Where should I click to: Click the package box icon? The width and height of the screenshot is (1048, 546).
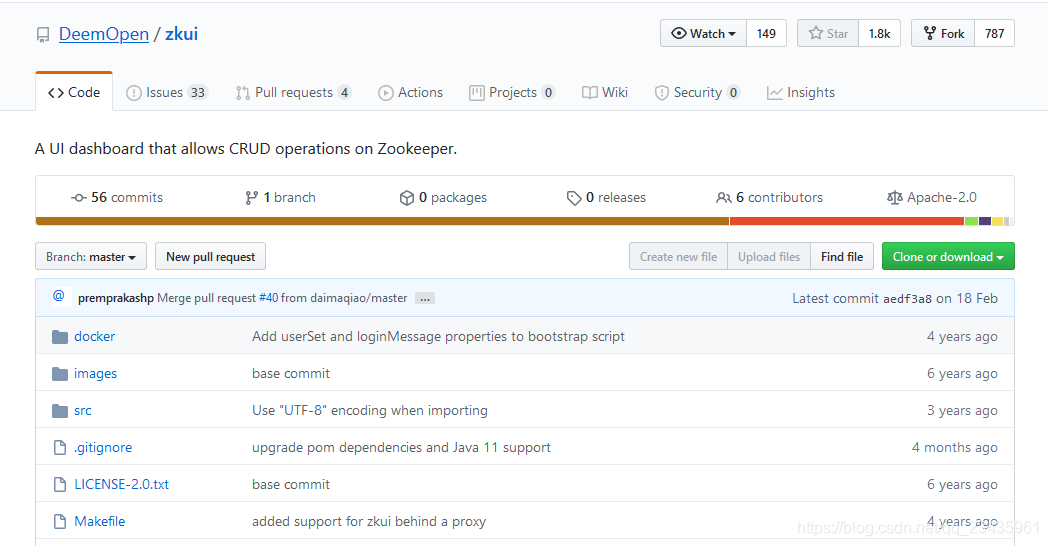click(x=406, y=198)
